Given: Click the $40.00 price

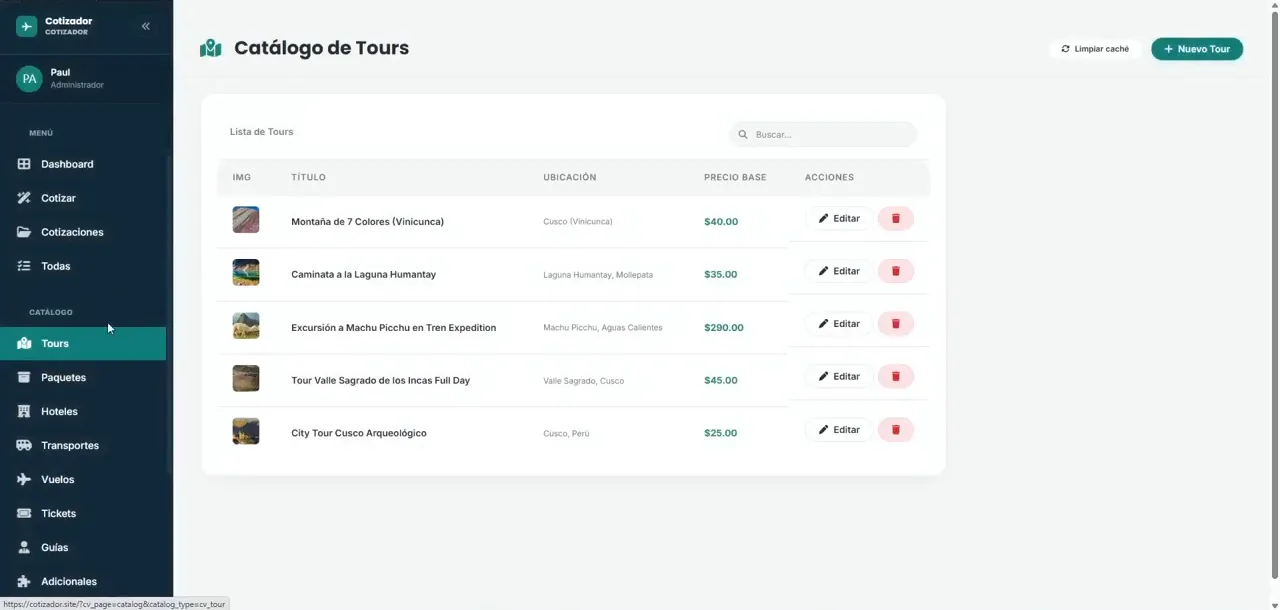Looking at the screenshot, I should [721, 222].
